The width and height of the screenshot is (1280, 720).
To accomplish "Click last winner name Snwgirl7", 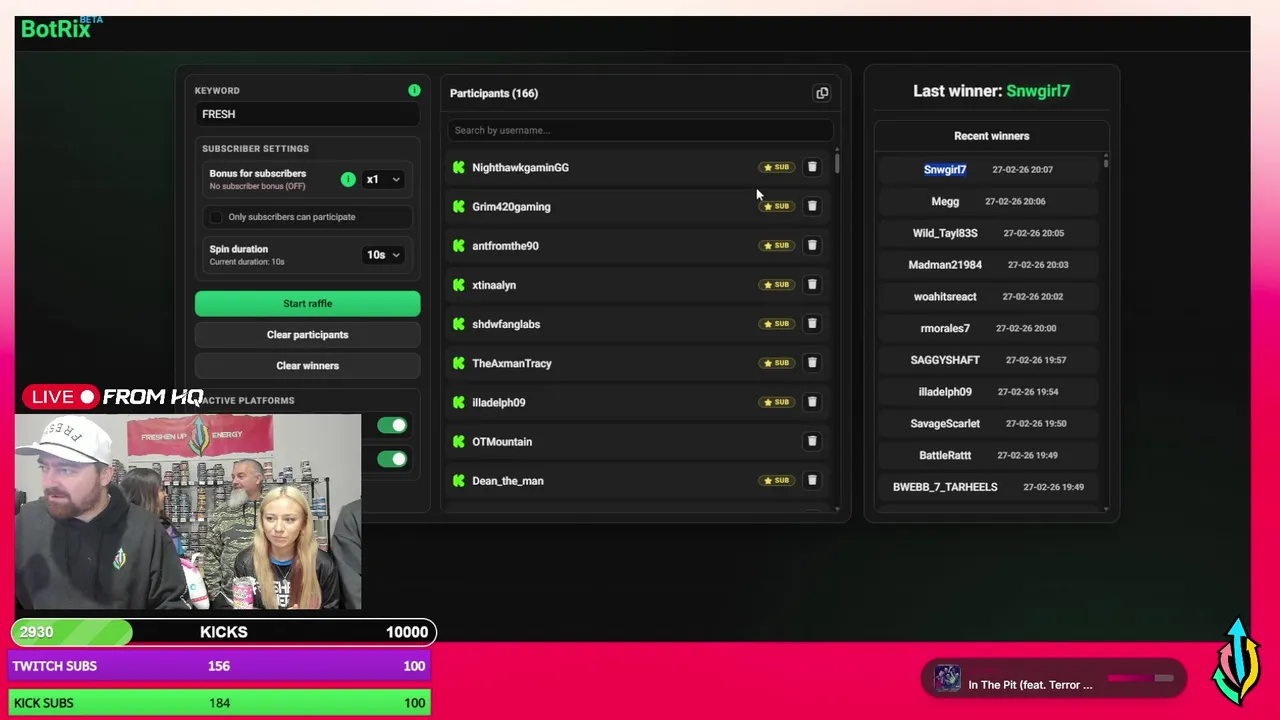I will click(1038, 91).
